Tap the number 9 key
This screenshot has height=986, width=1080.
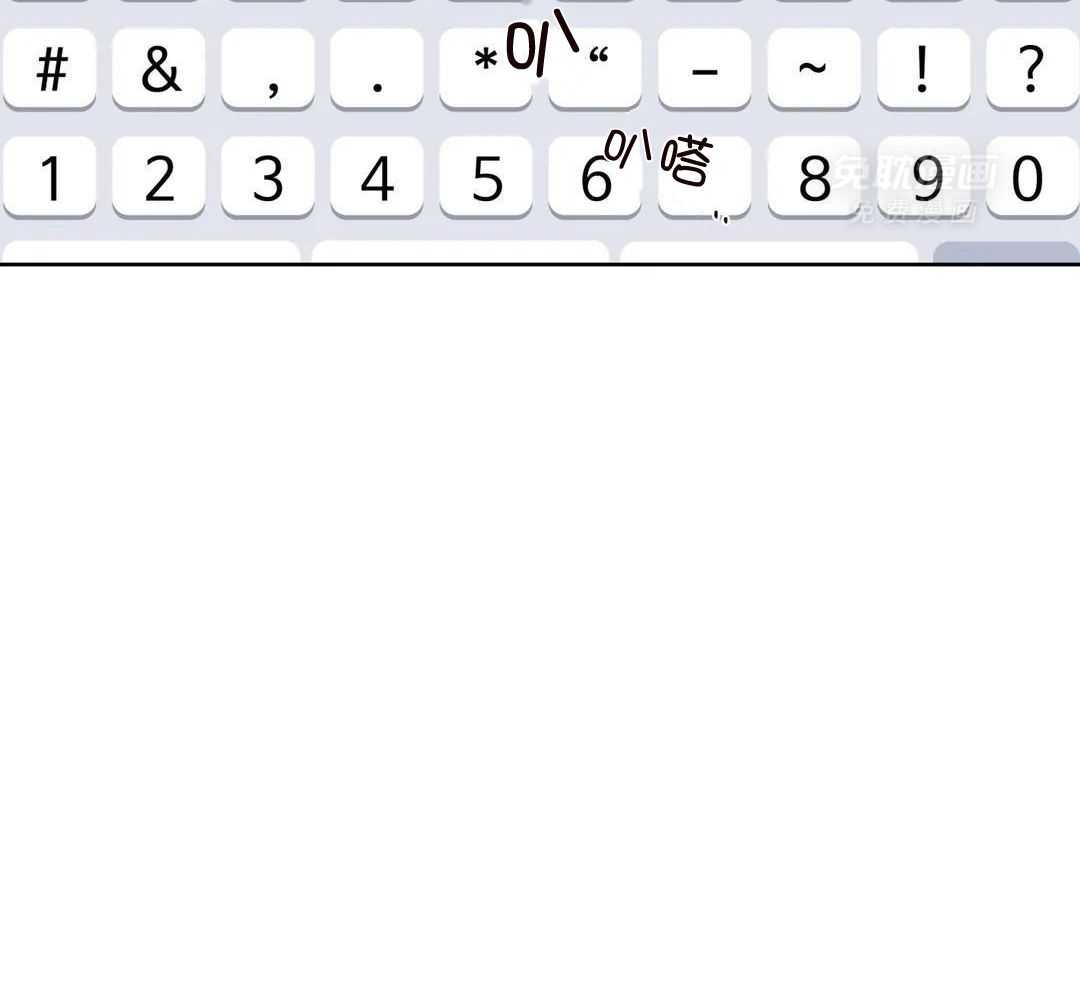tap(924, 178)
